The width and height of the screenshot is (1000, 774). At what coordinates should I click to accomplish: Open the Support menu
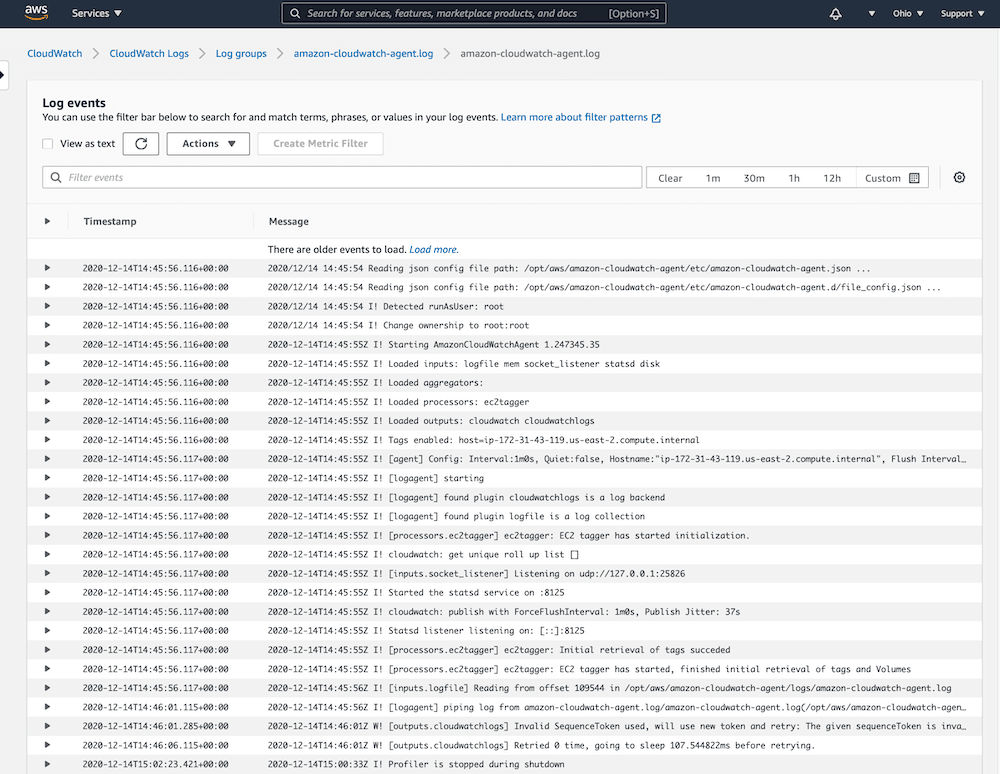tap(962, 14)
